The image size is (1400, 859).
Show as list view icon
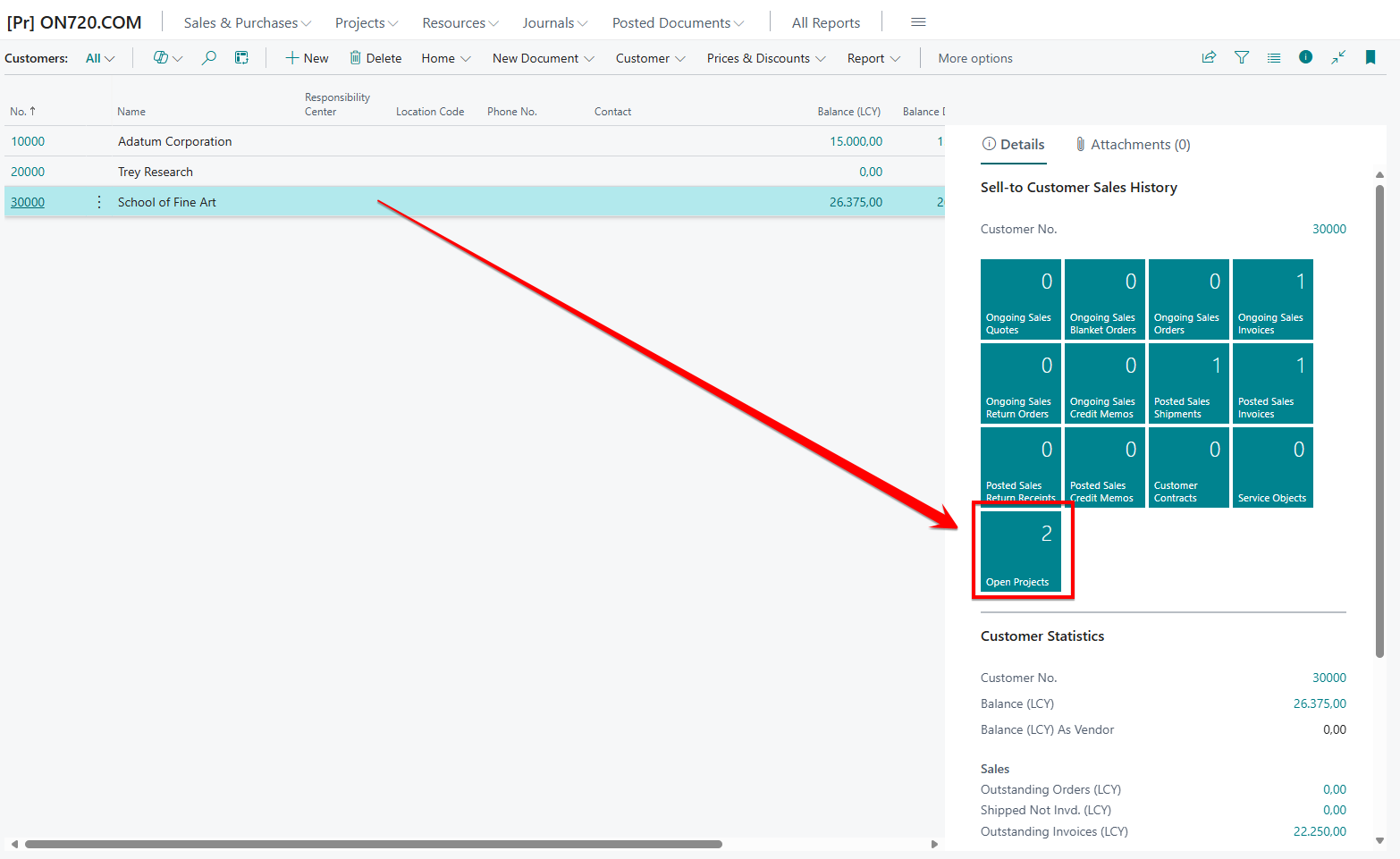[1274, 57]
